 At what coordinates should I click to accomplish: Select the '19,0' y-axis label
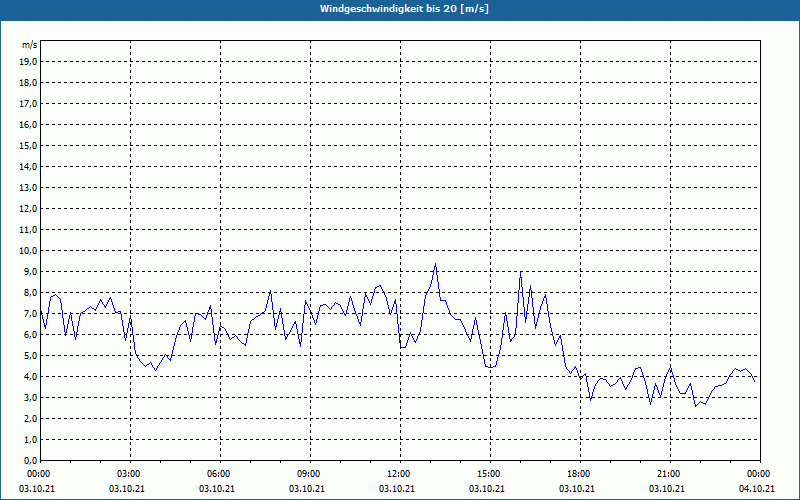click(28, 62)
